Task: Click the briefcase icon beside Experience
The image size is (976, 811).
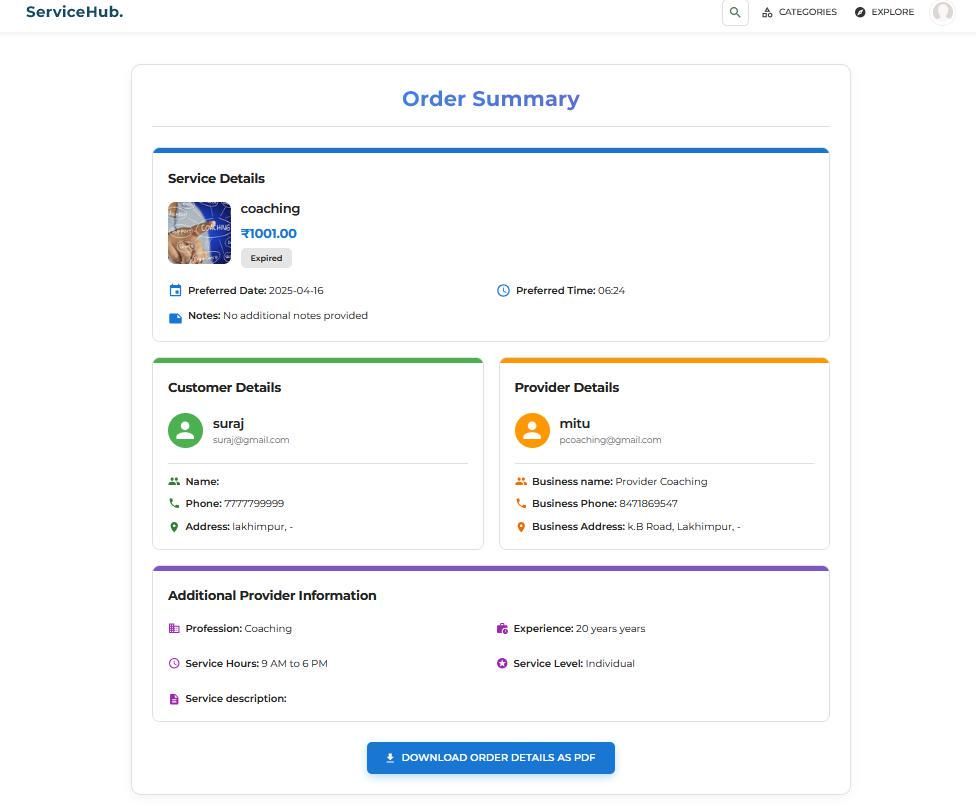Action: click(502, 629)
